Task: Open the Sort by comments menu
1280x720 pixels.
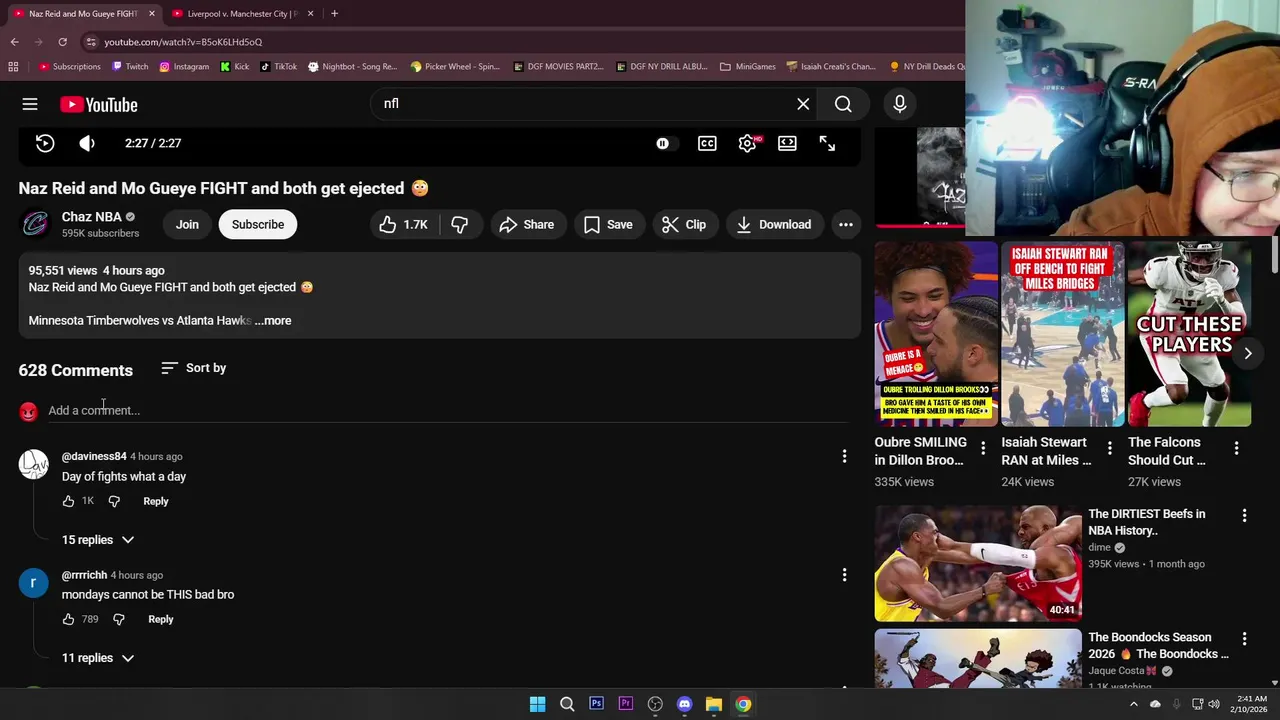Action: pos(194,368)
